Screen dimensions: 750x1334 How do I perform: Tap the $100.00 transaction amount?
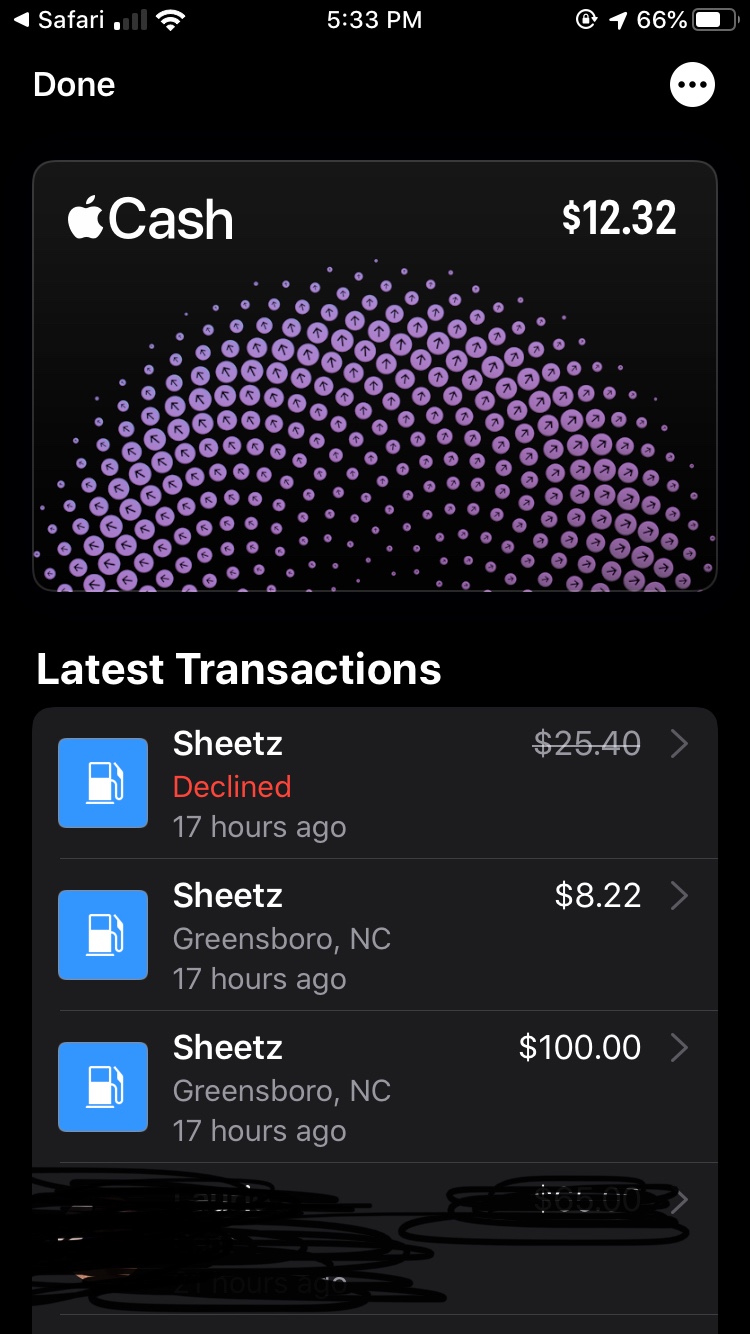tap(580, 1047)
